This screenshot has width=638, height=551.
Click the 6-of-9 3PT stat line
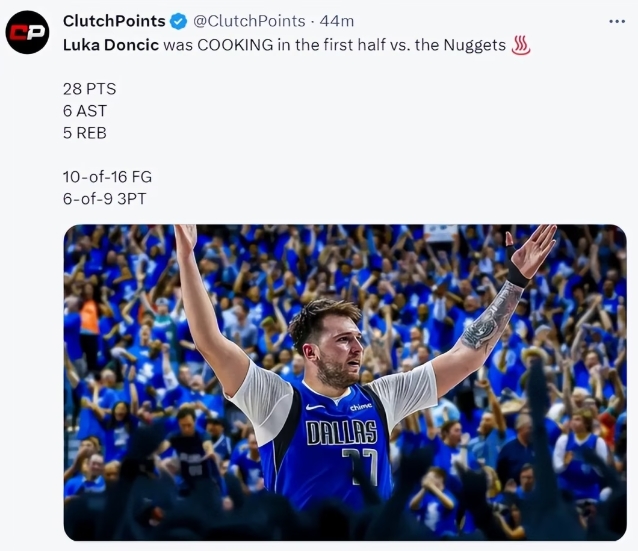[104, 199]
